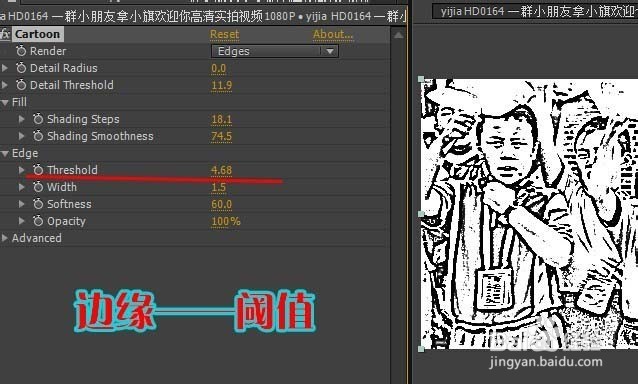Toggle stopwatch for Detail Radius
Image resolution: width=638 pixels, height=384 pixels.
coord(21,68)
